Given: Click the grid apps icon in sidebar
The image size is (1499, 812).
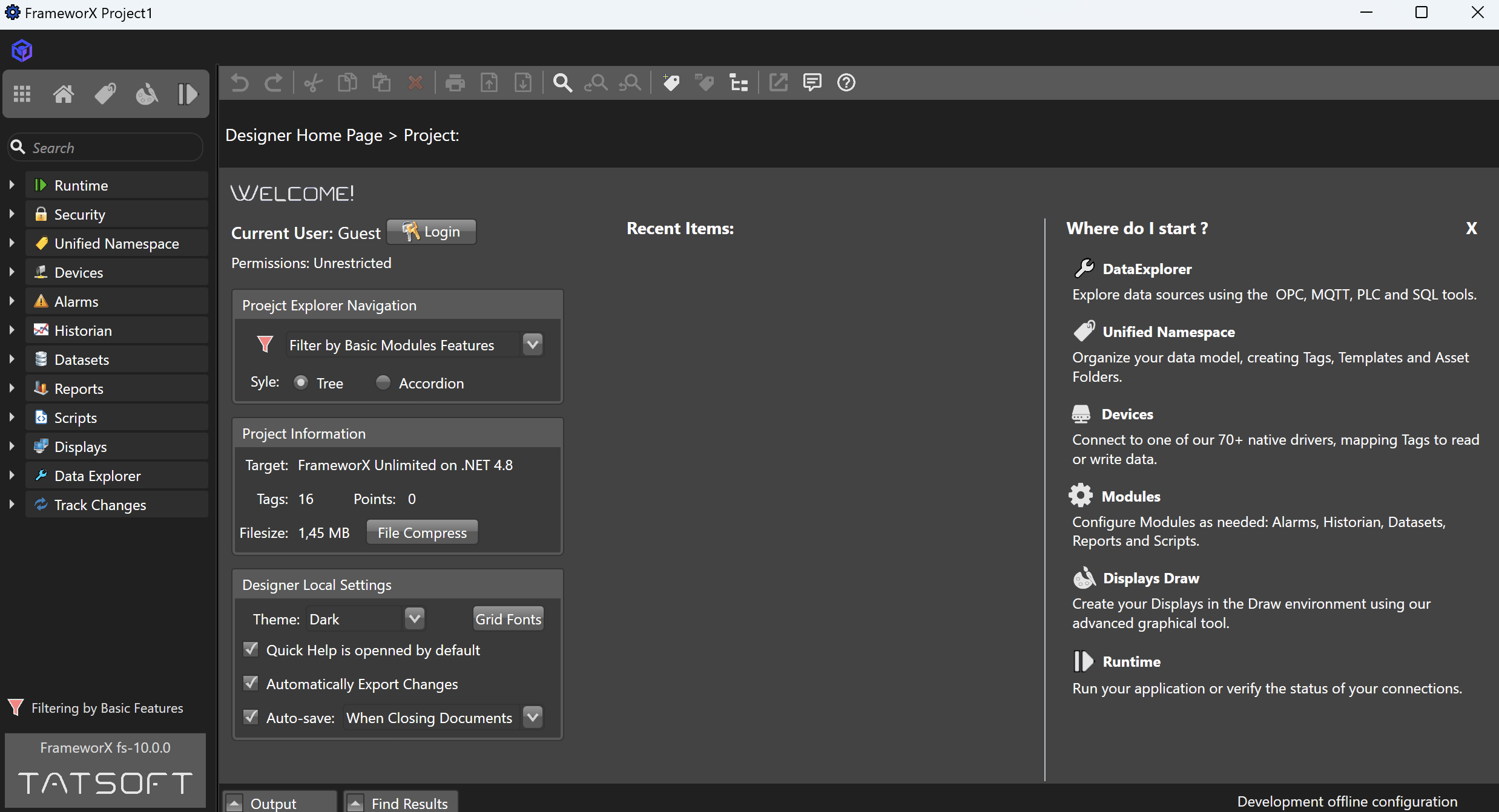Looking at the screenshot, I should [x=22, y=94].
